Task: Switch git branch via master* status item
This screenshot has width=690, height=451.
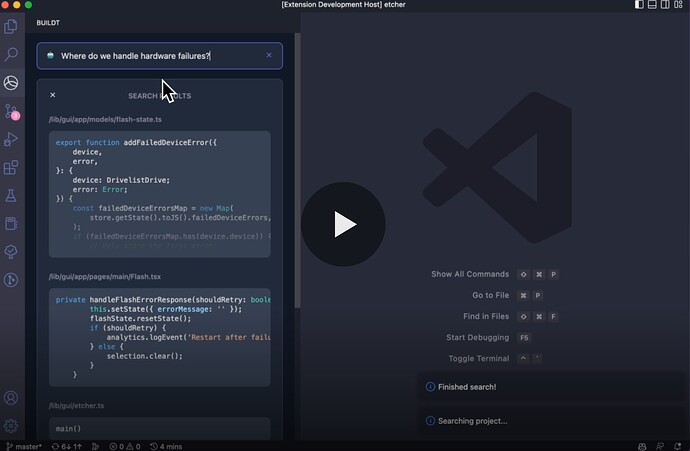Action: 24,446
